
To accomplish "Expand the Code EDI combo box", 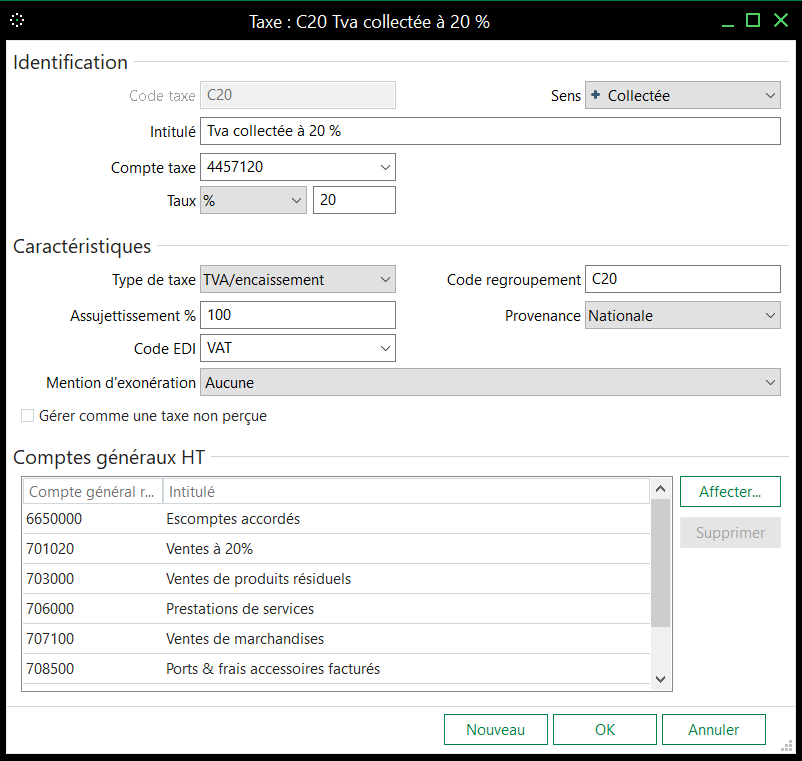I will [386, 349].
